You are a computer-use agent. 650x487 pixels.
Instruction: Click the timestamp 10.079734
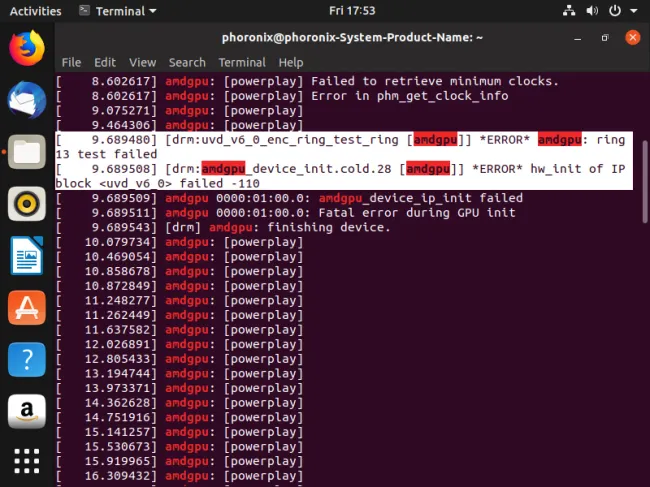click(x=117, y=242)
